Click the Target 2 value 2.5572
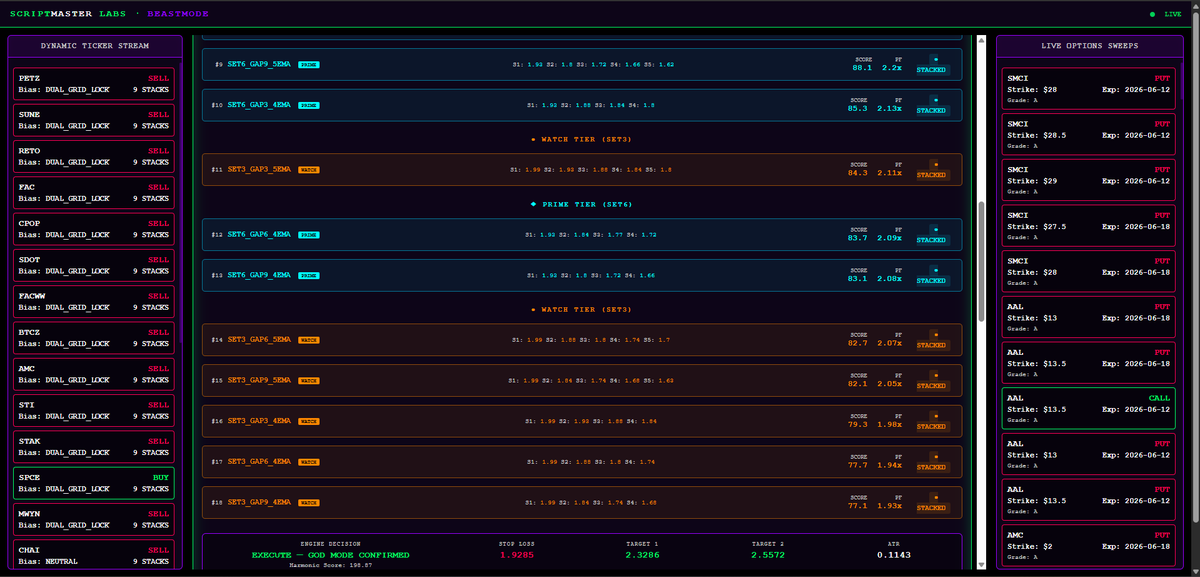1200x577 pixels. [x=769, y=554]
